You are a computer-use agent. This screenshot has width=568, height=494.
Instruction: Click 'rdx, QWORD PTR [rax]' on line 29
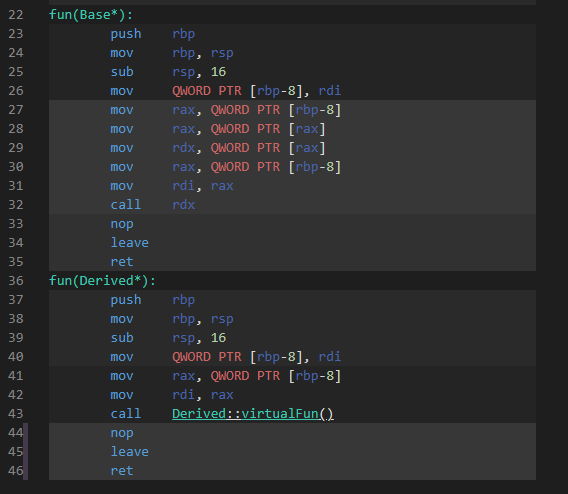(249, 148)
